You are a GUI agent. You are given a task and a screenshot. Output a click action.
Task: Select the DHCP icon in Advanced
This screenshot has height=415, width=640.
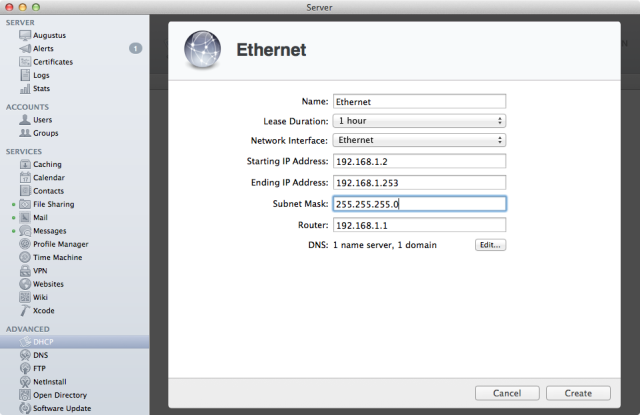25,342
